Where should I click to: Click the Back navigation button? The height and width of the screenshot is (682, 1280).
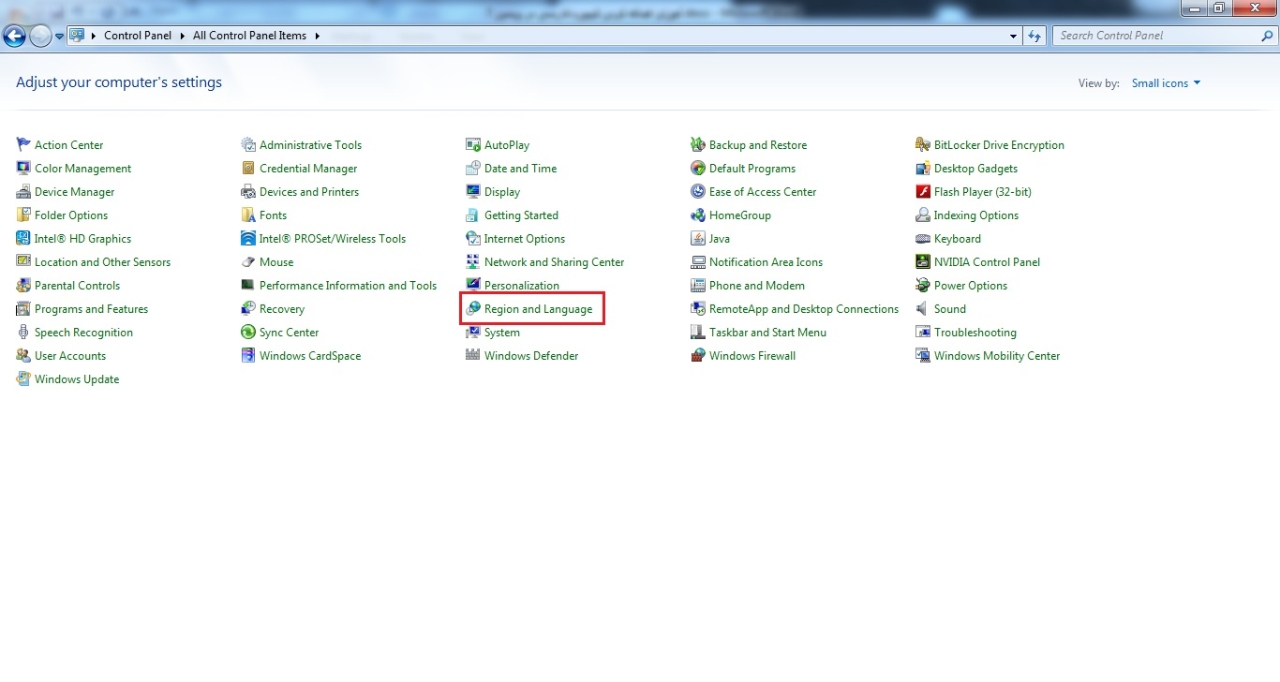(14, 37)
